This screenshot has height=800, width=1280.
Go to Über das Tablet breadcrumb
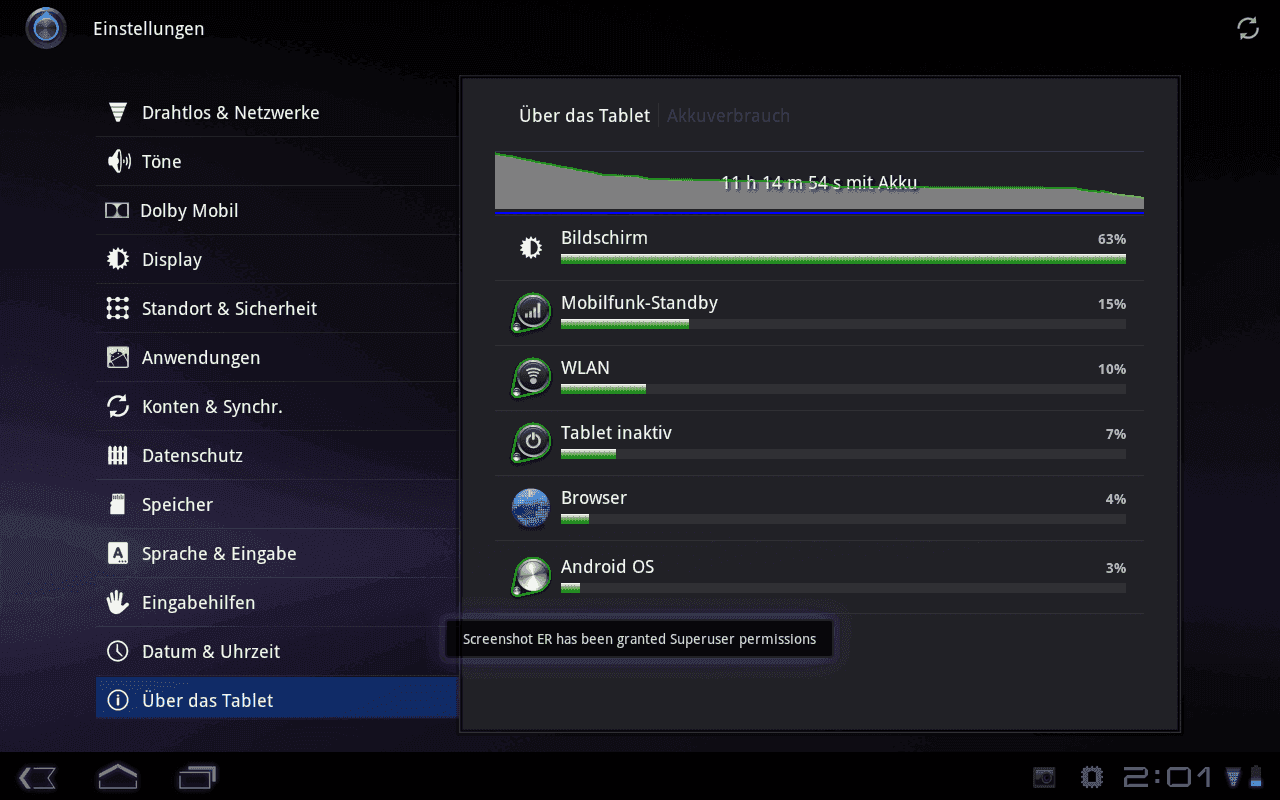click(584, 116)
